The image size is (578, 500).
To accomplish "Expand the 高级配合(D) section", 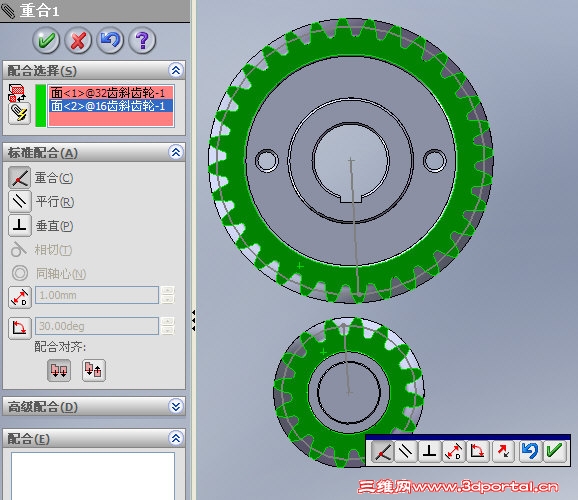I will tap(176, 406).
